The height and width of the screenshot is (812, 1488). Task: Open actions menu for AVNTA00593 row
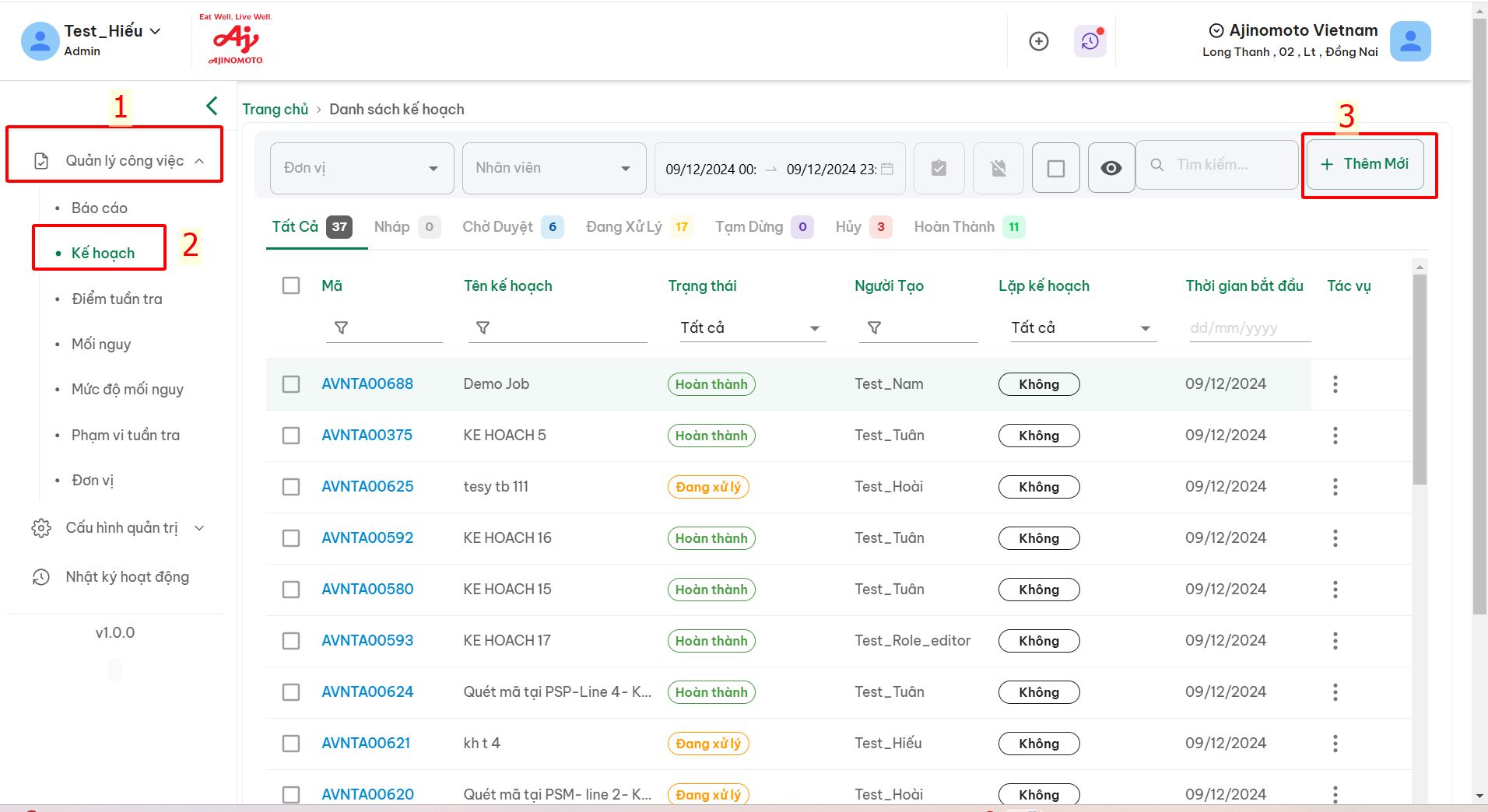point(1335,641)
